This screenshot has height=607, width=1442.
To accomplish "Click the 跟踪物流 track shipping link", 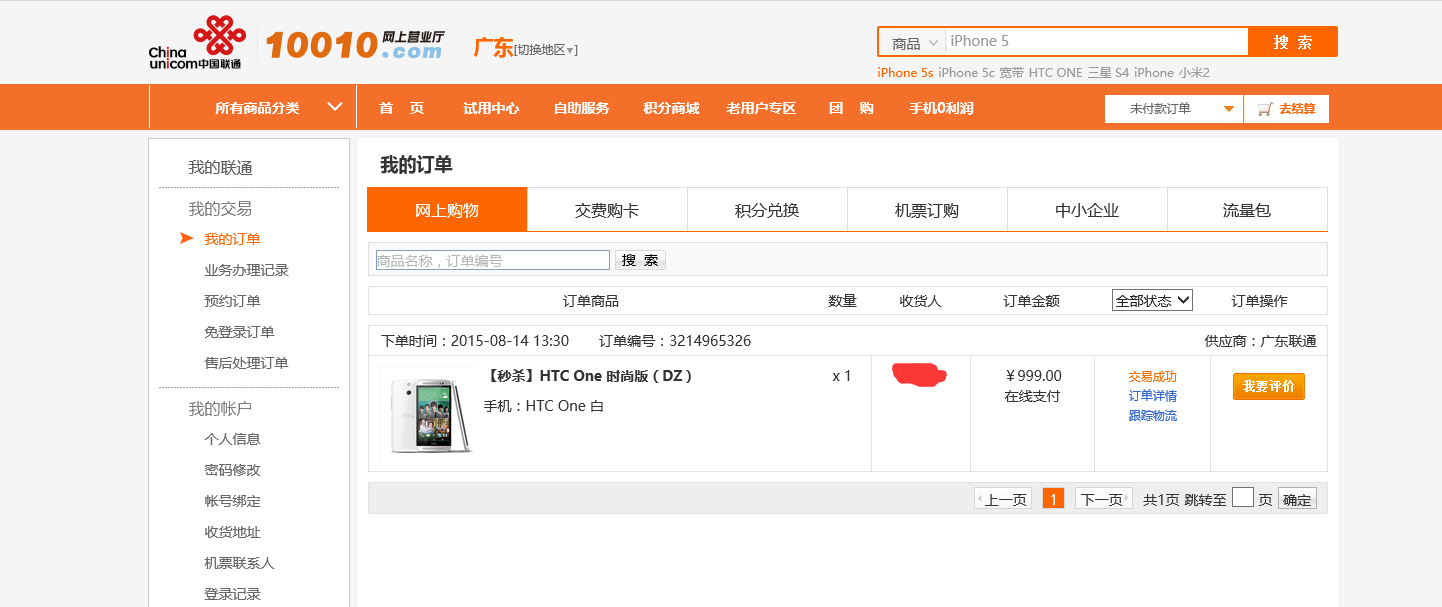I will click(x=1152, y=416).
